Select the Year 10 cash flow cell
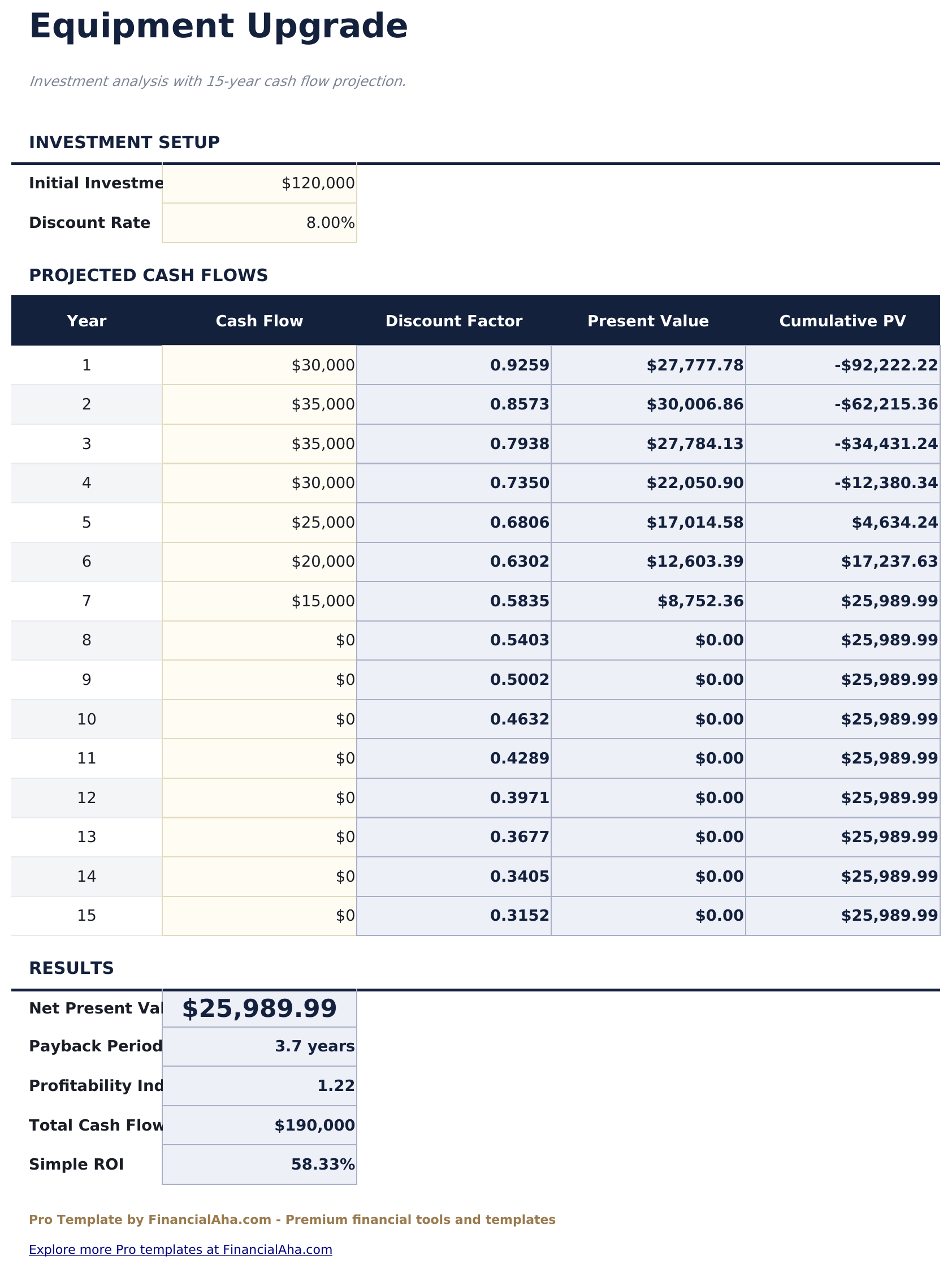 [259, 719]
